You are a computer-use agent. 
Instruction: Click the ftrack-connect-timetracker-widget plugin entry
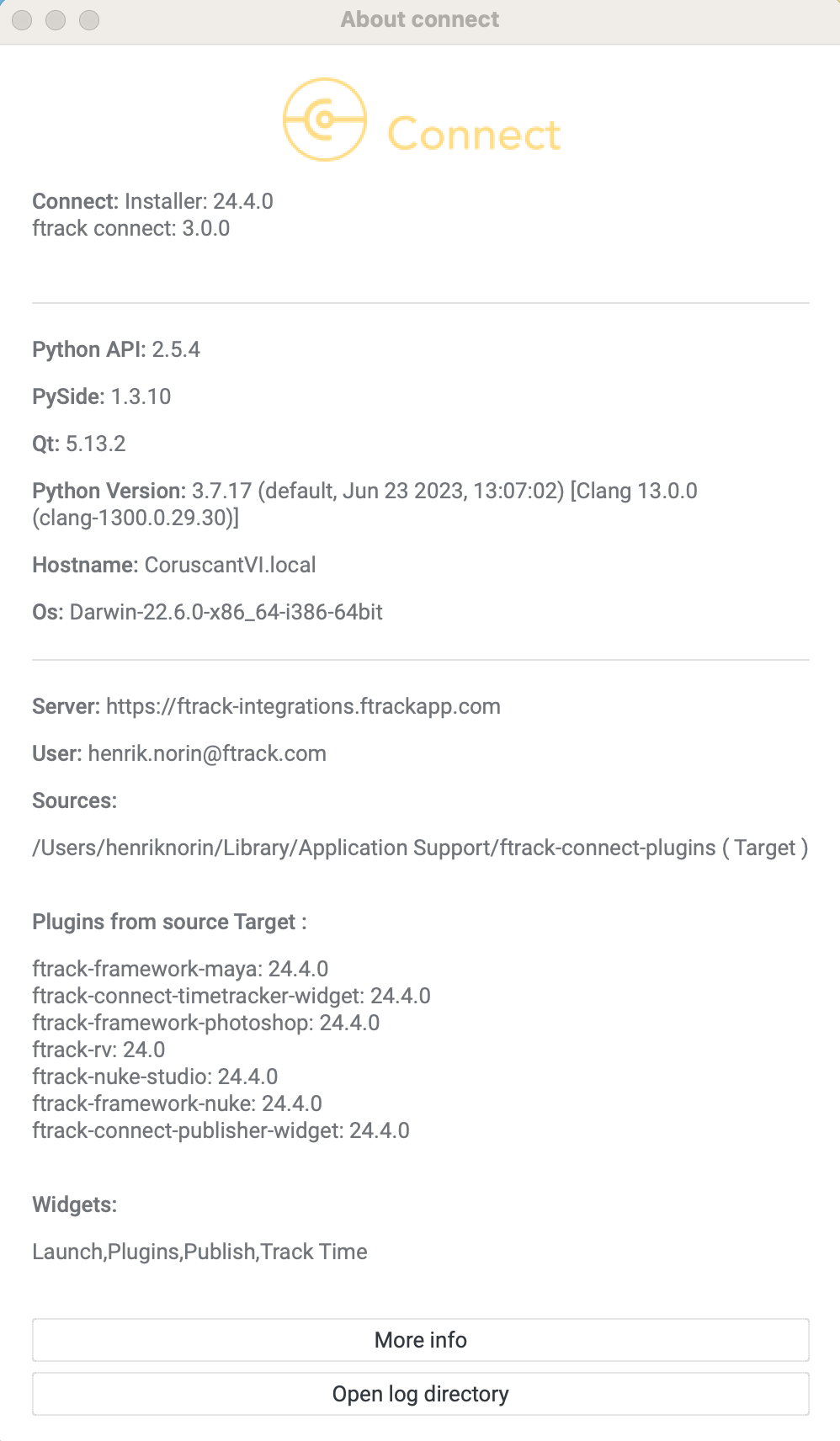click(231, 996)
